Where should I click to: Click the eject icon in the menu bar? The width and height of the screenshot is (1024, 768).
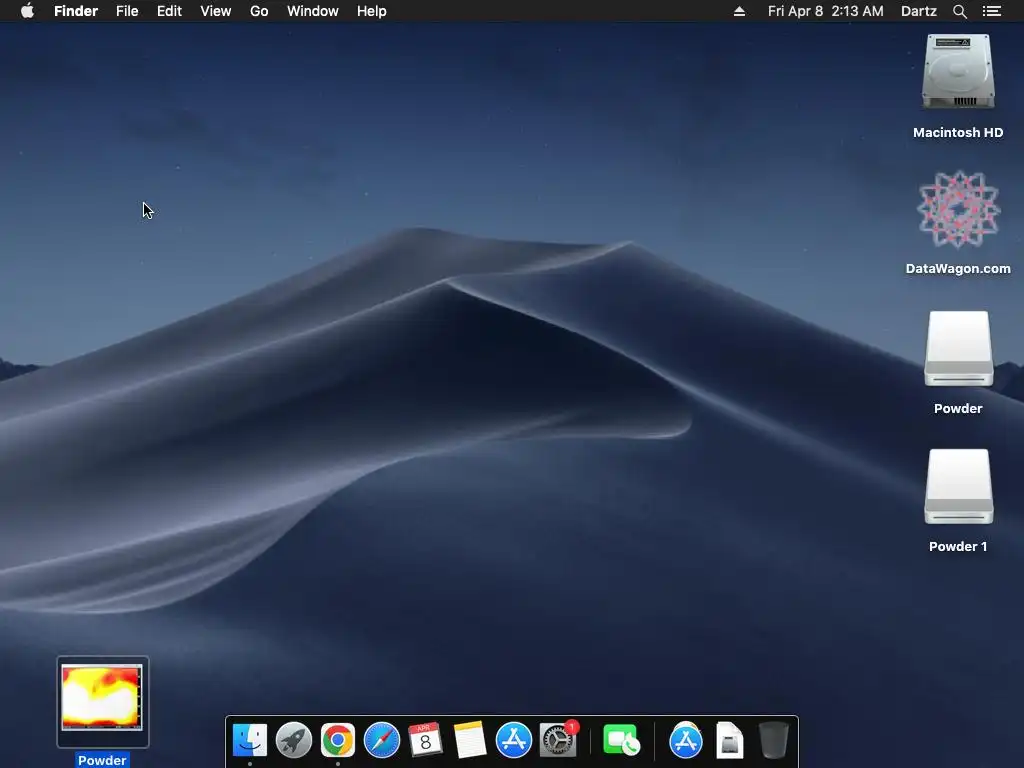(739, 11)
